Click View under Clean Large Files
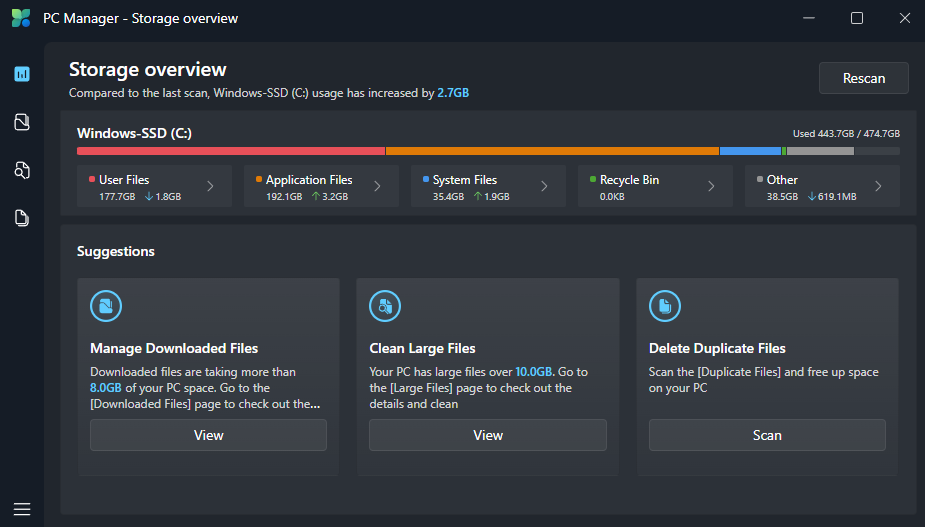Image resolution: width=925 pixels, height=527 pixels. coord(488,435)
